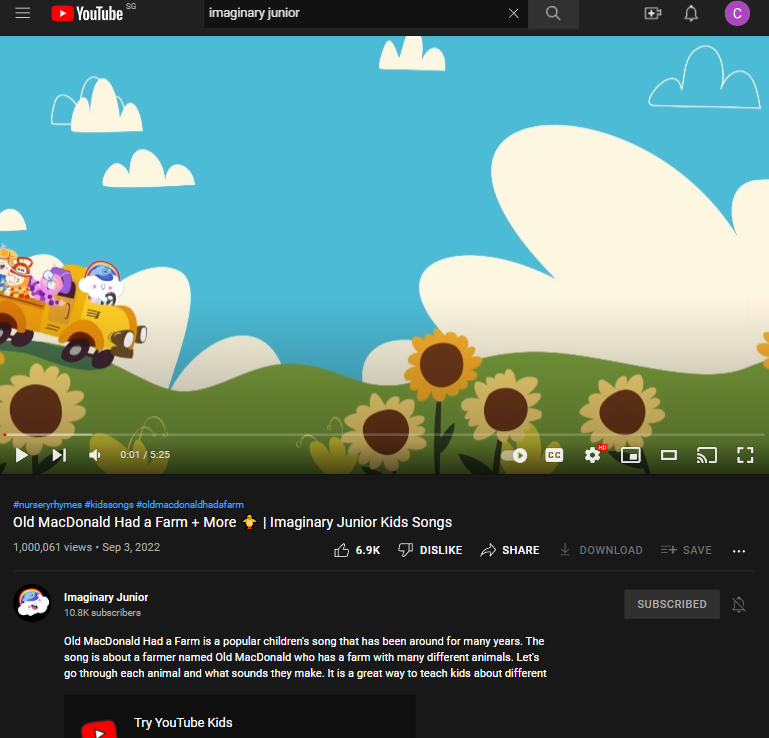The image size is (769, 738).
Task: Toggle the channel notification bell
Action: pos(739,604)
